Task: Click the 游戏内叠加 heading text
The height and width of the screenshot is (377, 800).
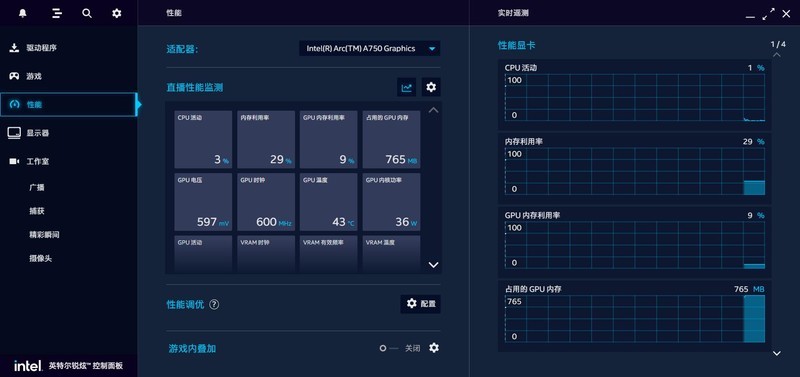Action: pyautogui.click(x=192, y=348)
